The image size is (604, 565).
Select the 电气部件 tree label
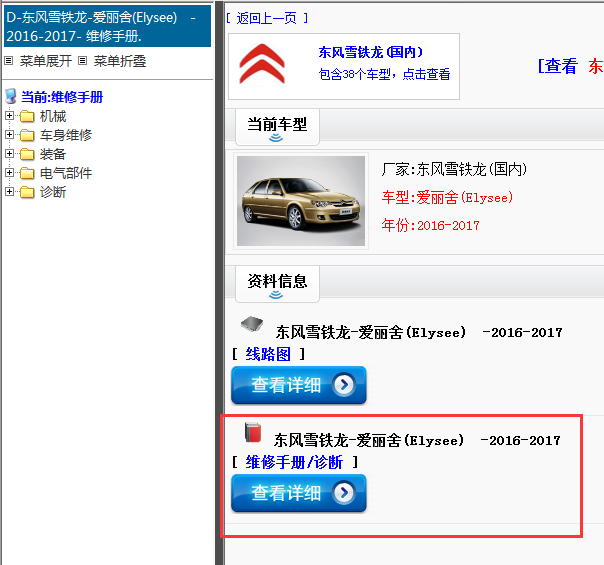(66, 173)
